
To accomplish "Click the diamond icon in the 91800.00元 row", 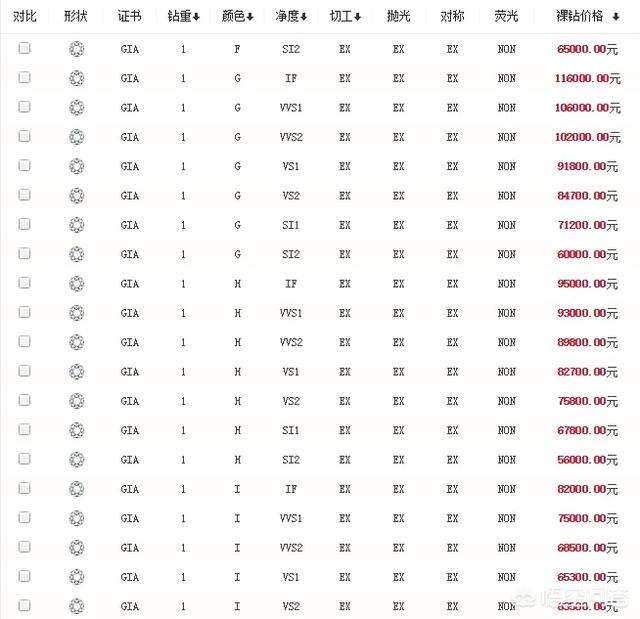I will (x=77, y=166).
